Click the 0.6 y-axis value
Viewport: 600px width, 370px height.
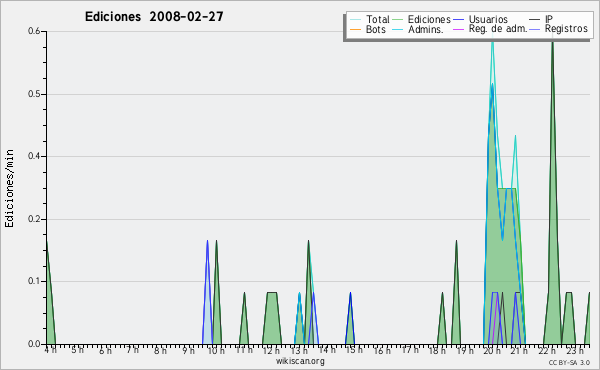(34, 31)
